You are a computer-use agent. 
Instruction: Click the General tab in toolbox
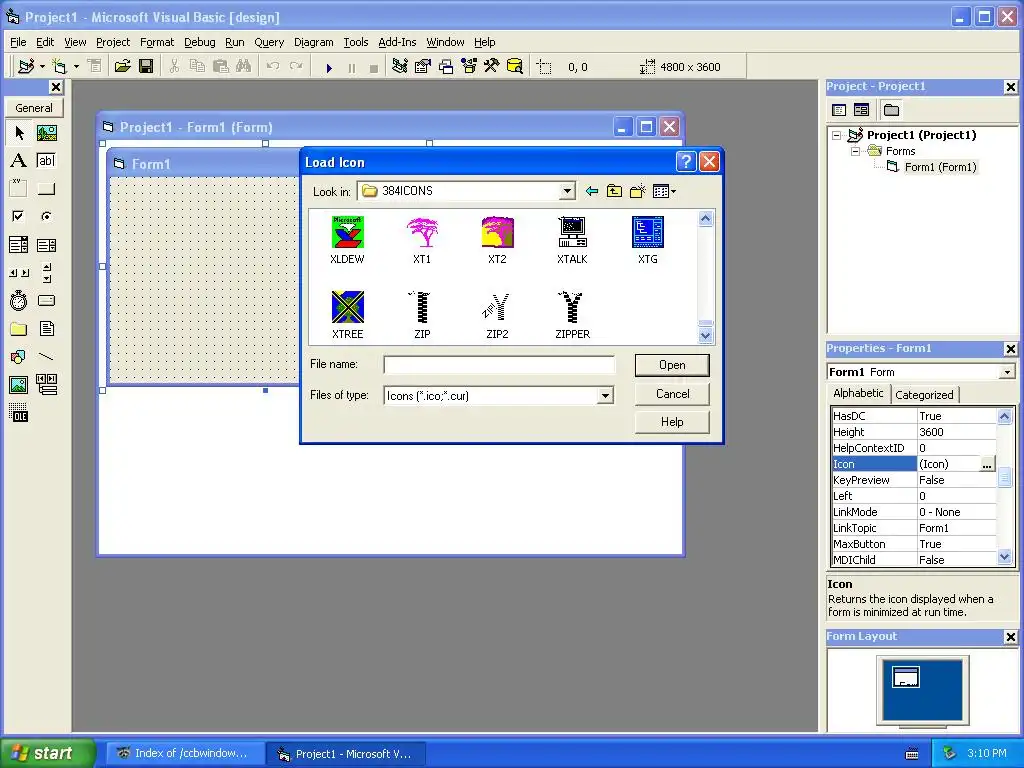click(x=34, y=108)
